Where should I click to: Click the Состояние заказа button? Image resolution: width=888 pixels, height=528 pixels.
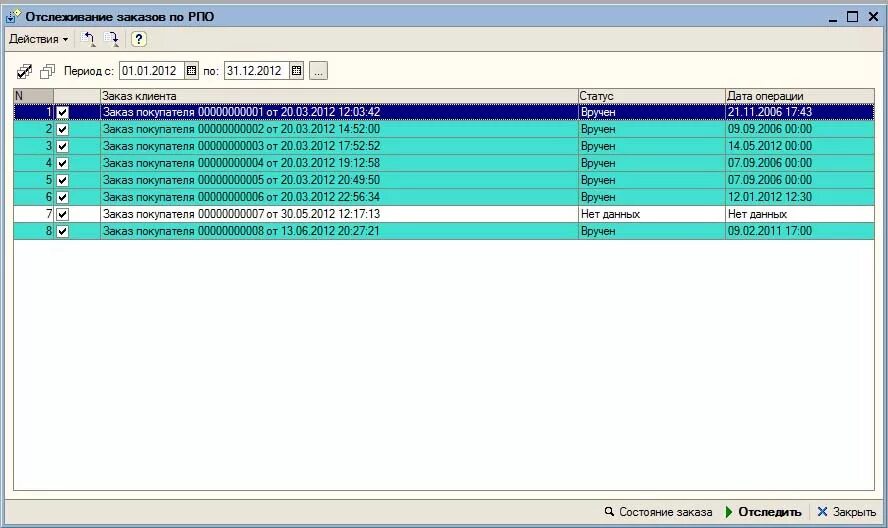point(658,512)
